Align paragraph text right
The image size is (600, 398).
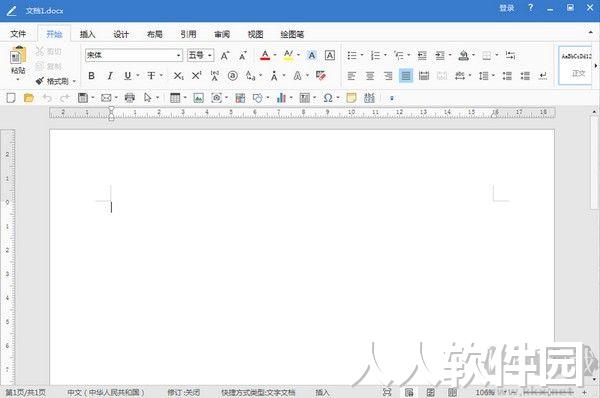[x=388, y=76]
